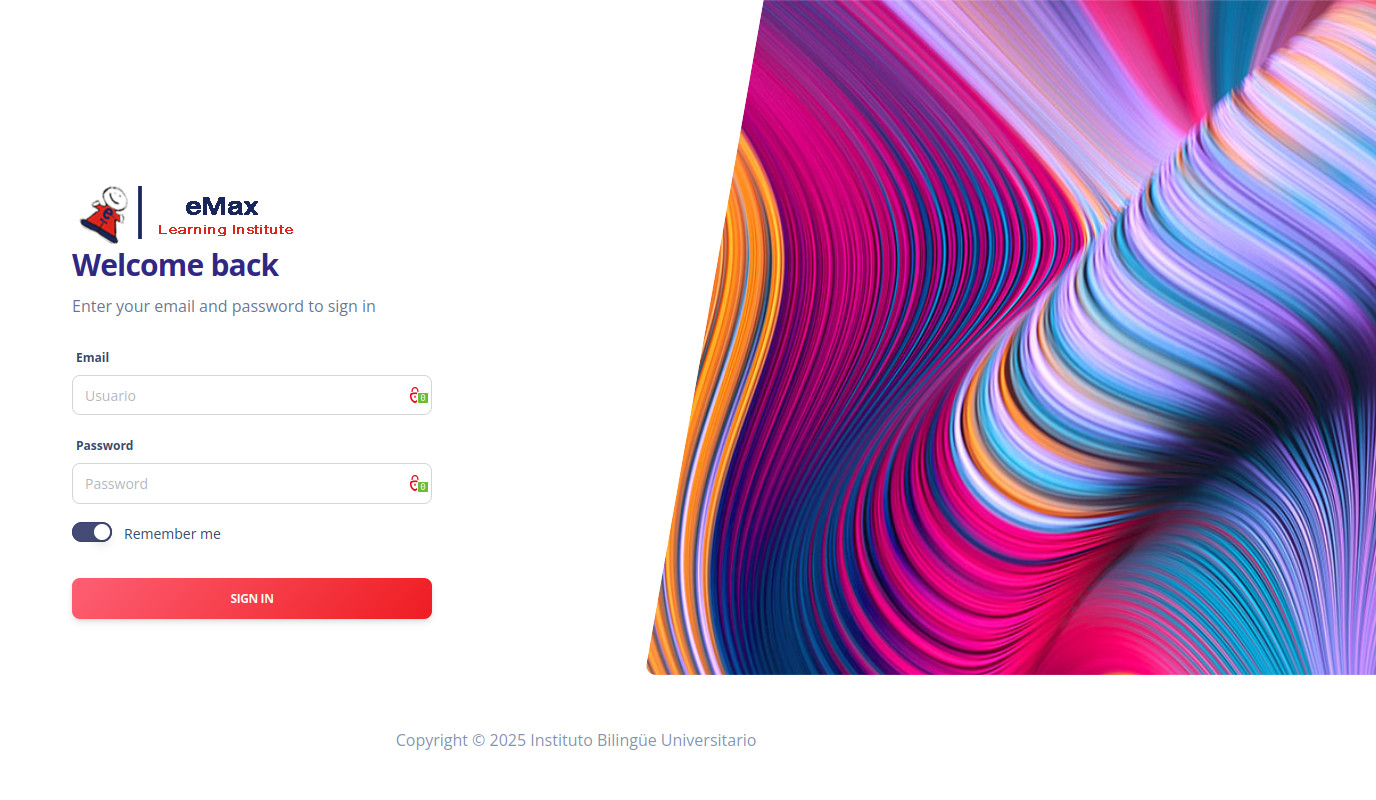Toggle the Remember me switch off
Viewport: 1376px width, 800px height.
92,532
